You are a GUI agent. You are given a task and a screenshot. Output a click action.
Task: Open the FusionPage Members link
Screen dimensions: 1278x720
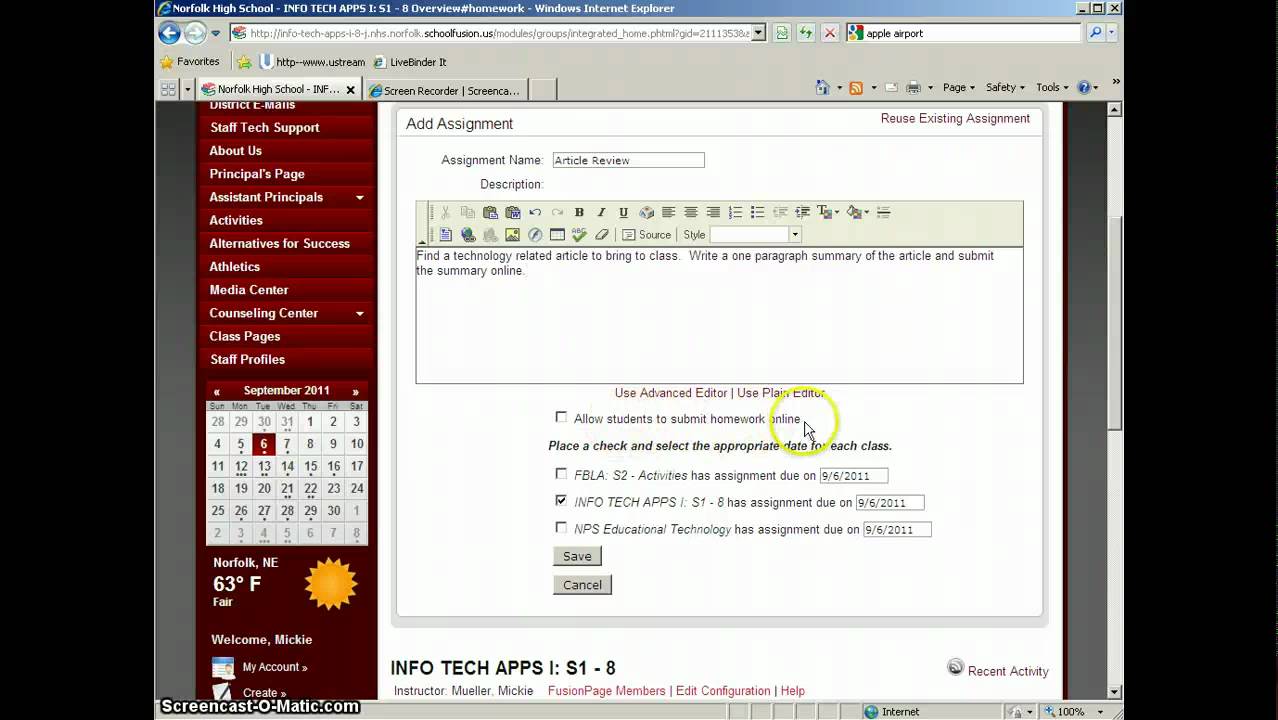[607, 691]
